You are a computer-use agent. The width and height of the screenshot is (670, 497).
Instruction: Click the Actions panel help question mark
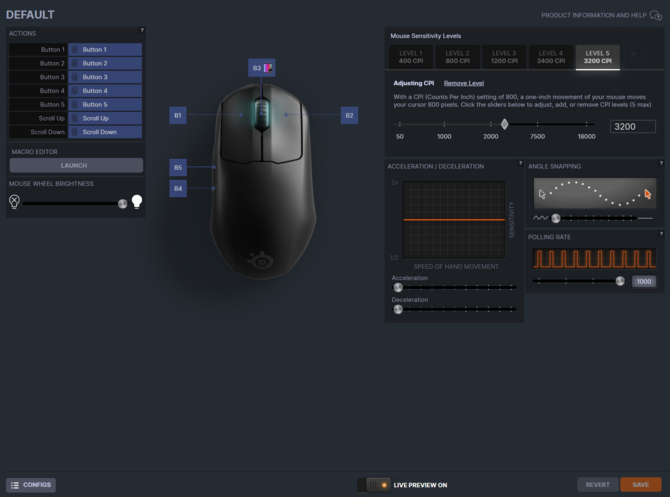pos(142,30)
